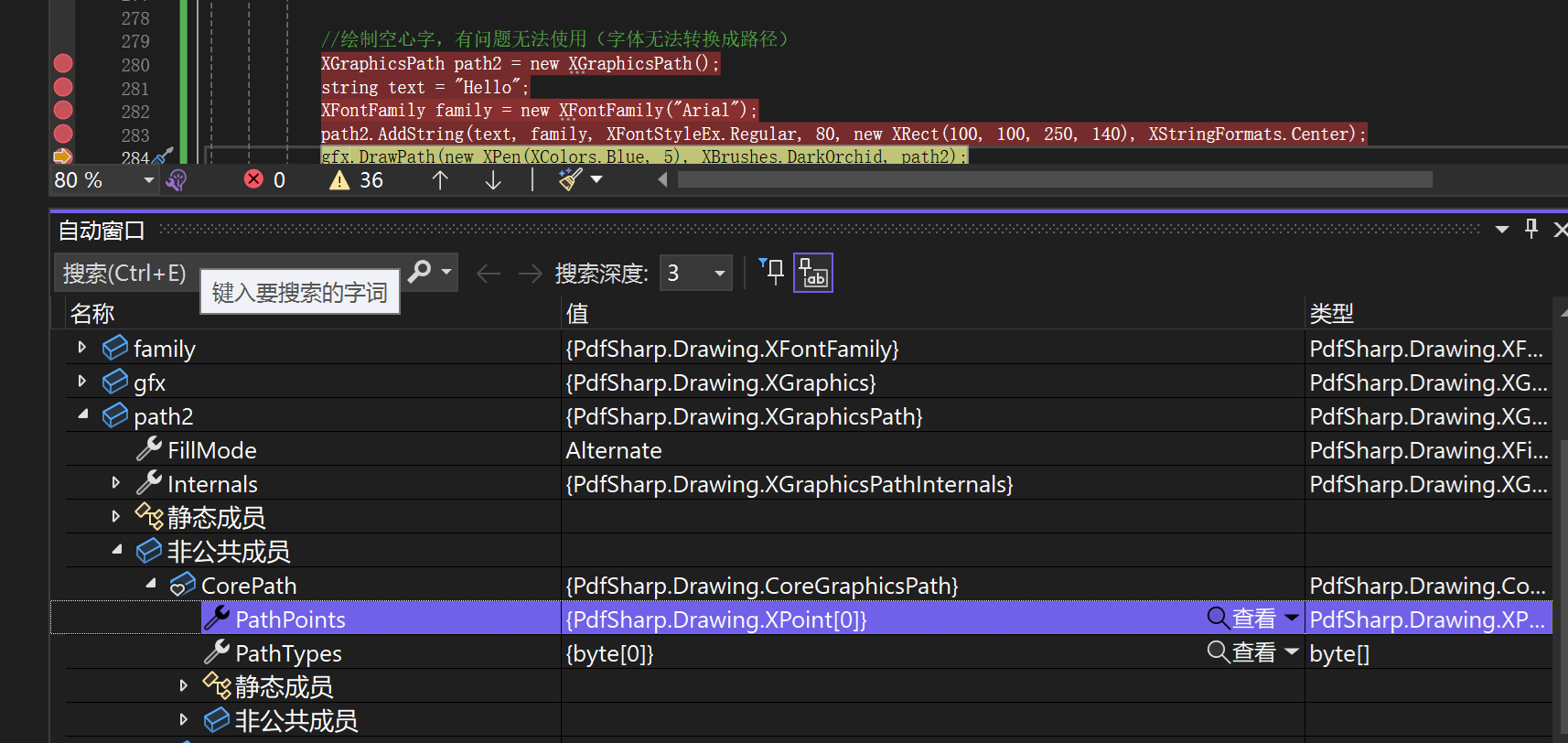The image size is (1568, 743).
Task: Select the PathPoints row name
Action: [x=290, y=619]
